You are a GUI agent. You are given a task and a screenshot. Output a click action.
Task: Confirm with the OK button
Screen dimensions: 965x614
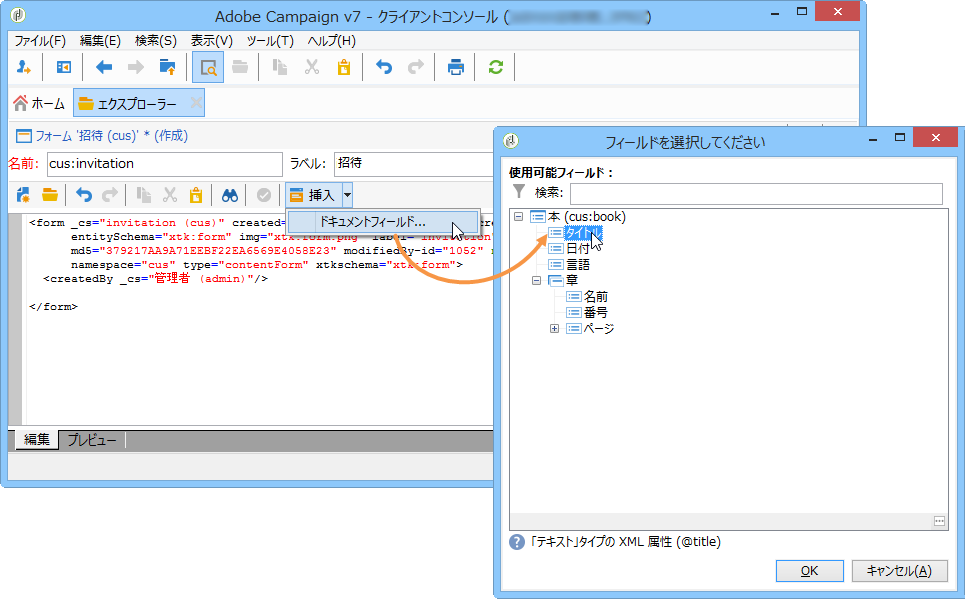pyautogui.click(x=809, y=571)
